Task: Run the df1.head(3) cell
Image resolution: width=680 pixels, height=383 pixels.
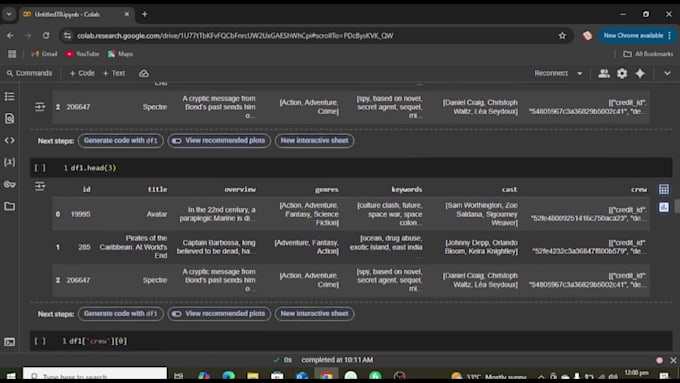Action: 40,168
